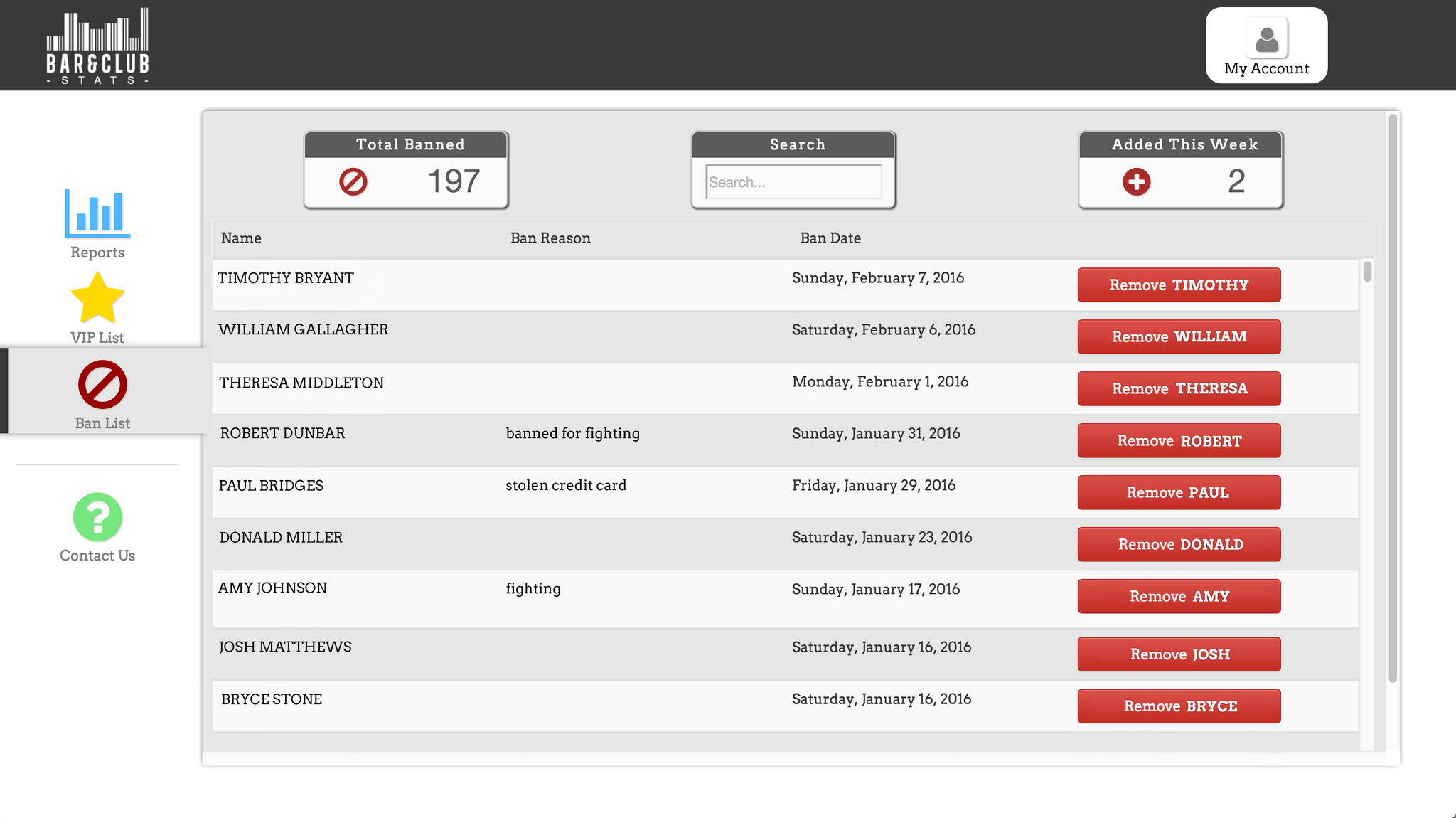The width and height of the screenshot is (1456, 818).
Task: Focus the Search input field
Action: (x=793, y=182)
